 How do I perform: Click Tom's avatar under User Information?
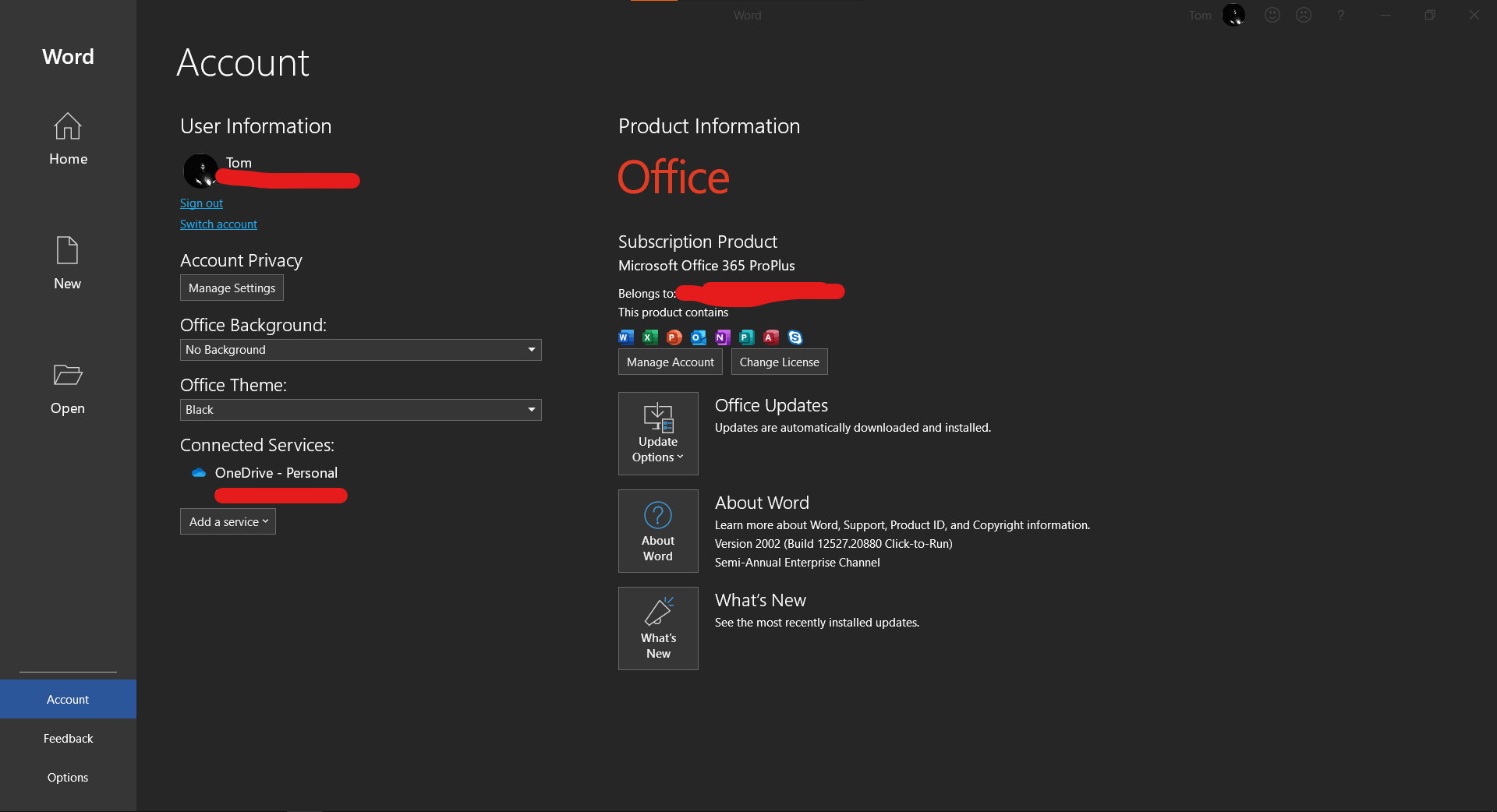pos(200,171)
